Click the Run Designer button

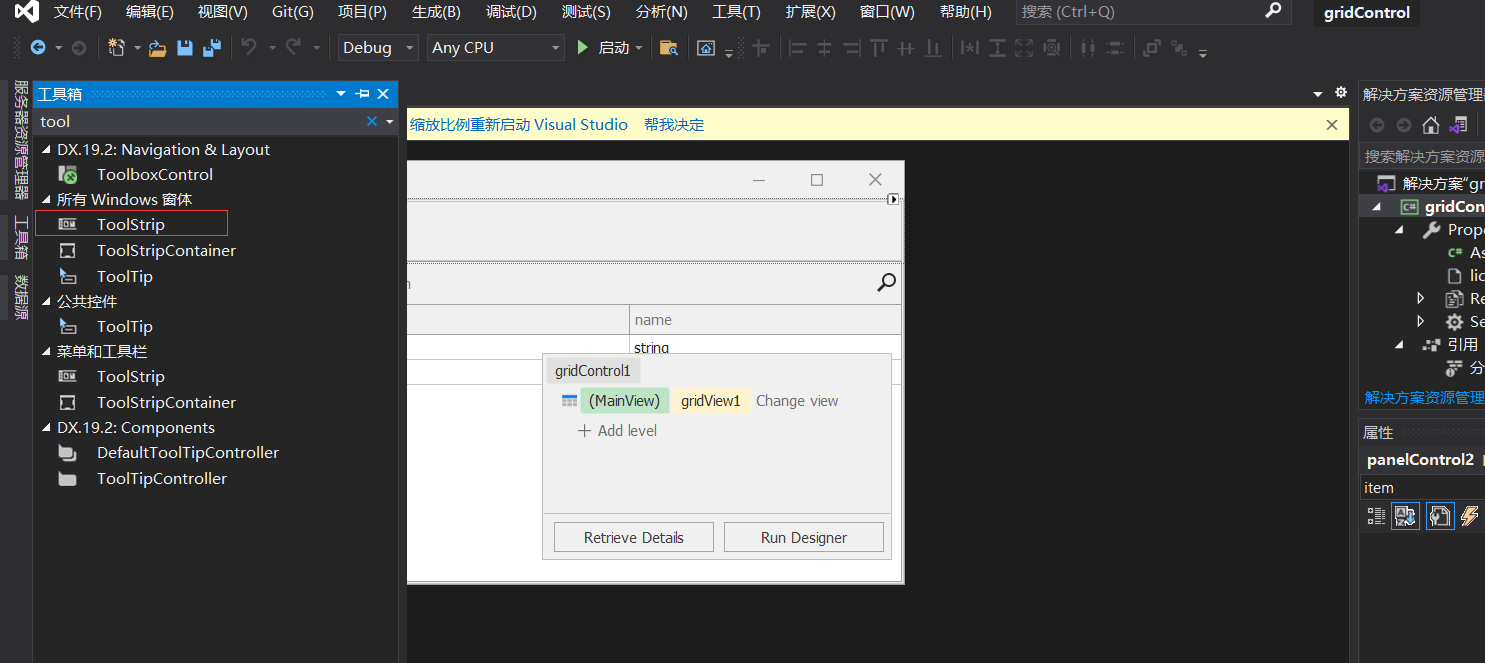tap(804, 537)
